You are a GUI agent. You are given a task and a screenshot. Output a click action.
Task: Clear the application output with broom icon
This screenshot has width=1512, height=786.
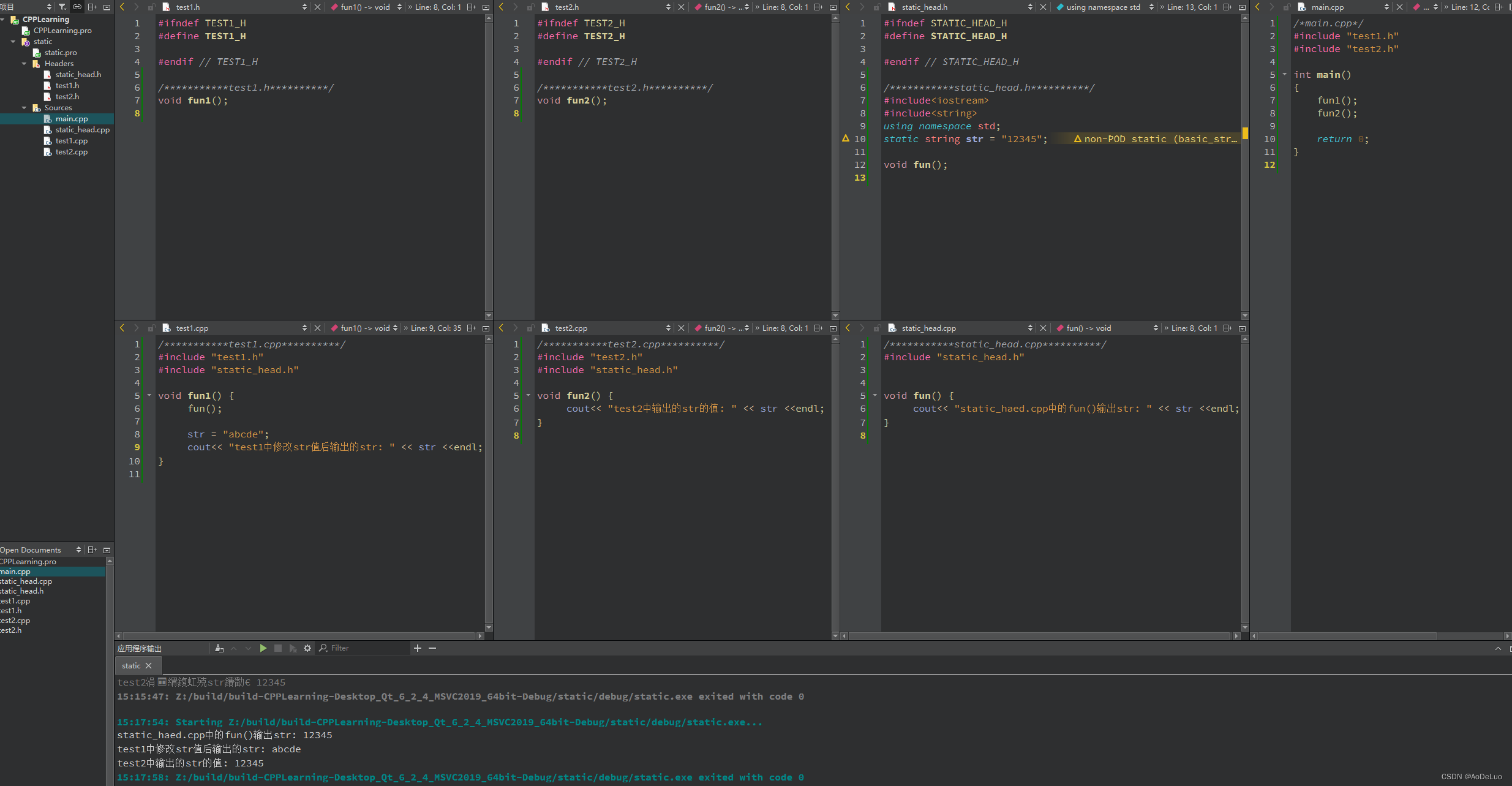[x=219, y=648]
